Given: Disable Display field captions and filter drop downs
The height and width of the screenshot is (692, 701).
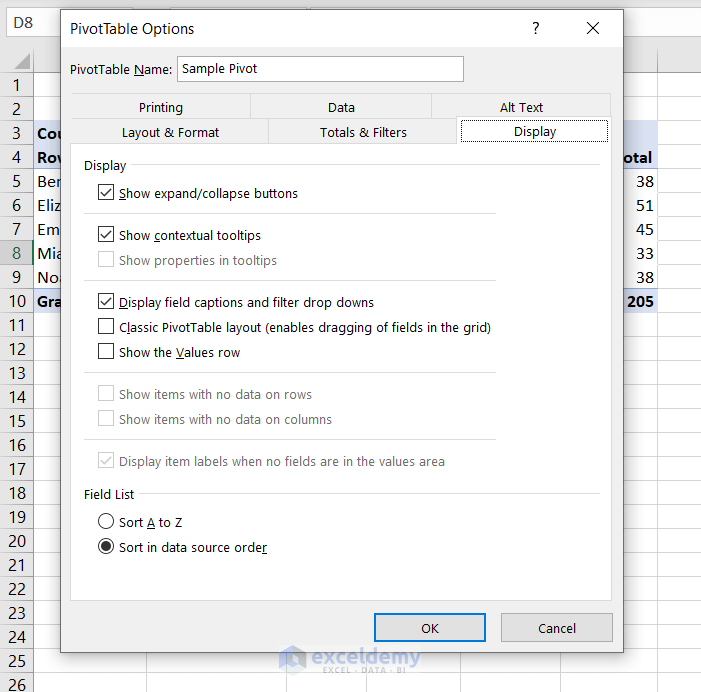Looking at the screenshot, I should [106, 301].
